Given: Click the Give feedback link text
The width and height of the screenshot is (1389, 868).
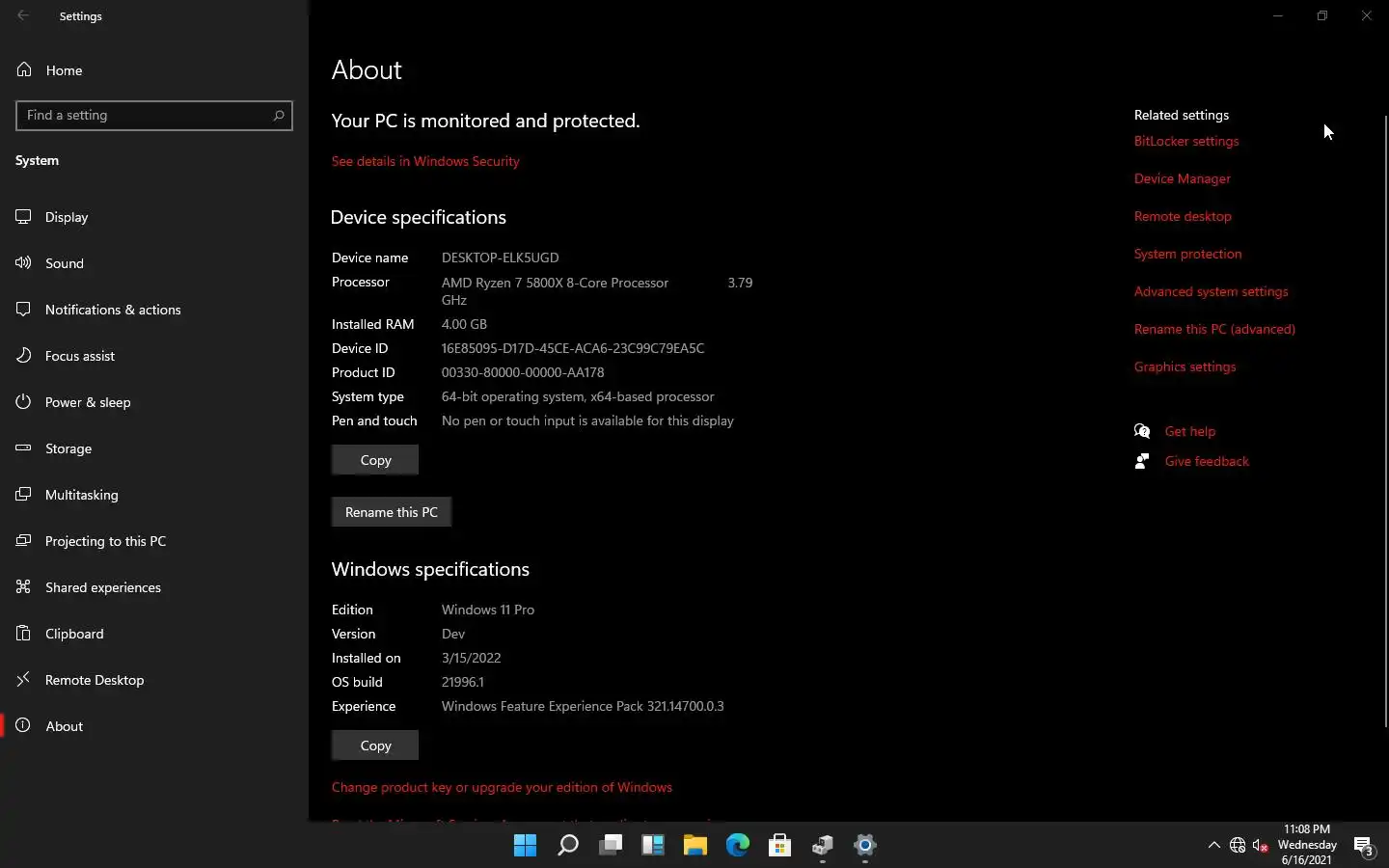Looking at the screenshot, I should [x=1207, y=461].
